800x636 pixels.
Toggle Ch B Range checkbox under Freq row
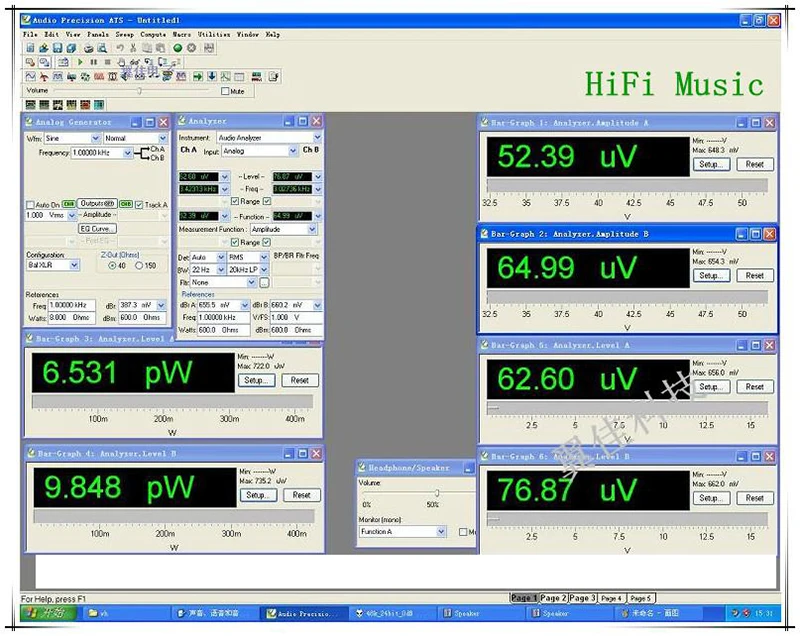coord(266,201)
